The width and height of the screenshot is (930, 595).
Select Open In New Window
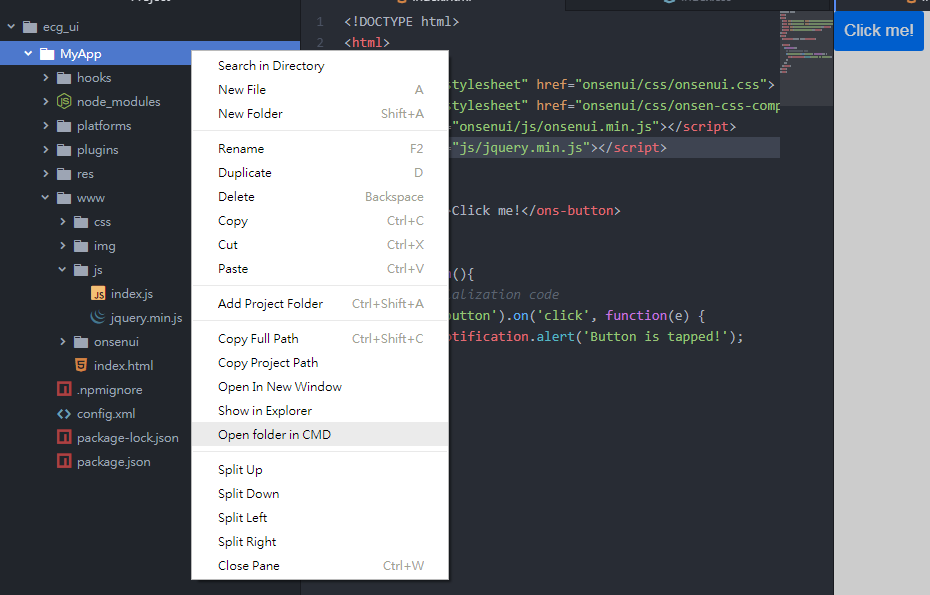[320, 387]
